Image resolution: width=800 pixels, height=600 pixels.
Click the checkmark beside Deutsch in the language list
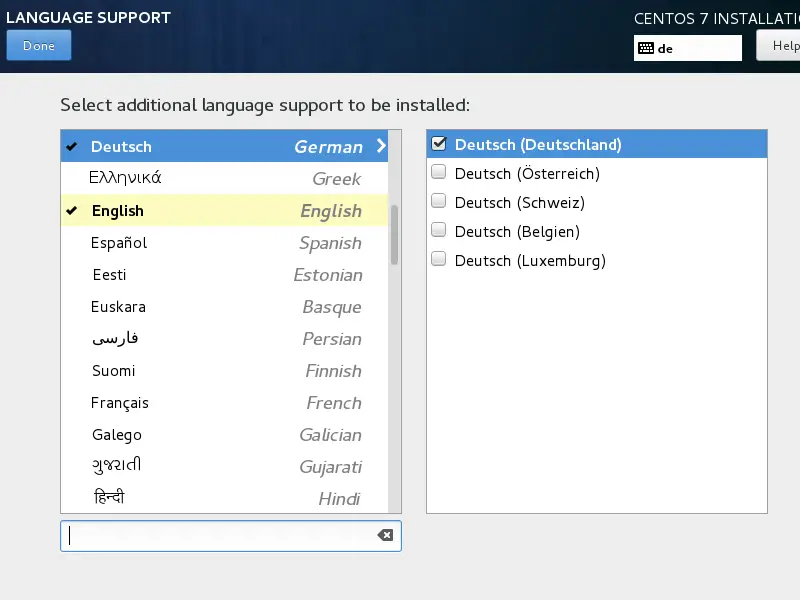coord(72,146)
